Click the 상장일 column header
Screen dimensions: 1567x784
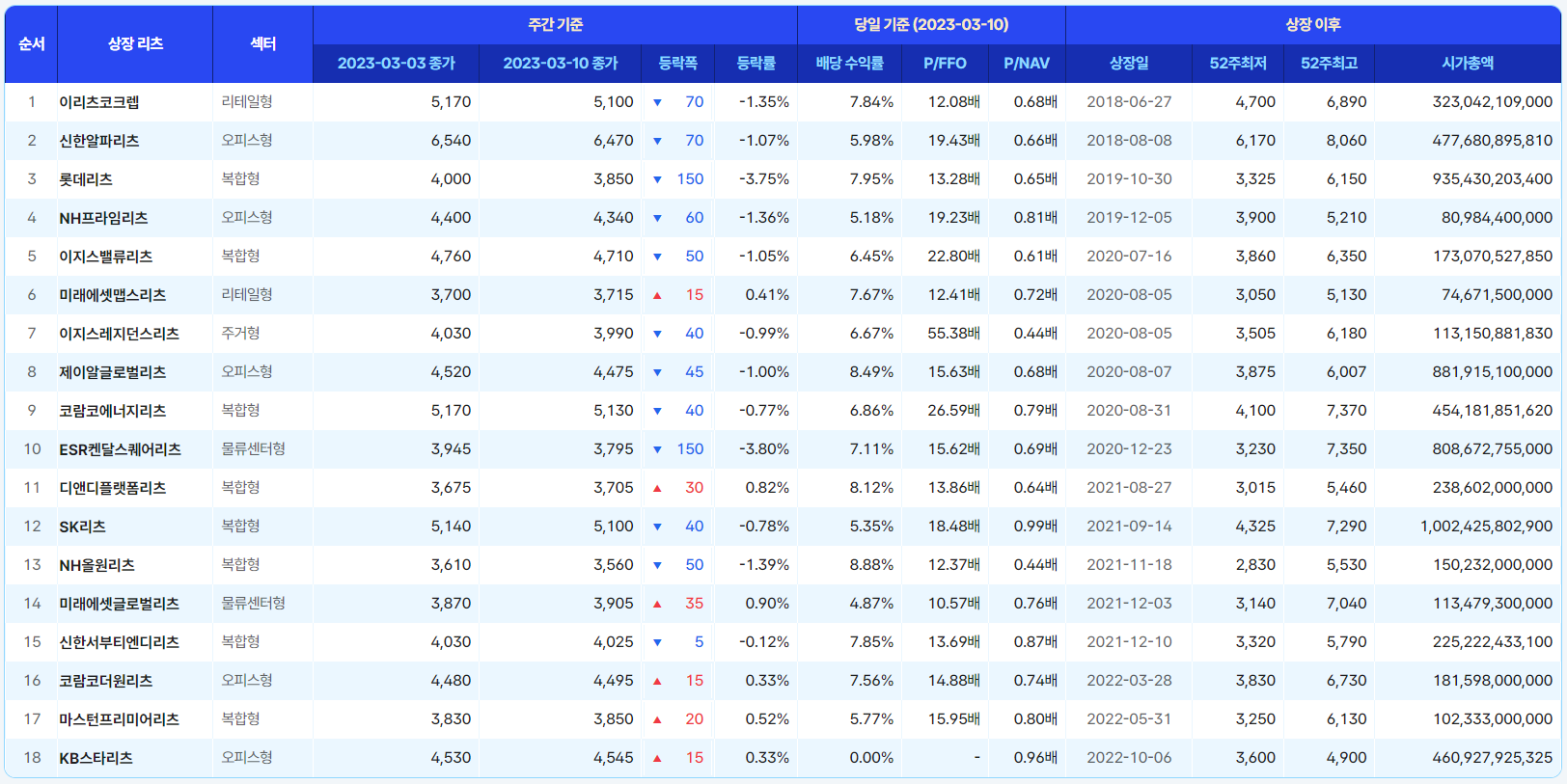point(1129,64)
